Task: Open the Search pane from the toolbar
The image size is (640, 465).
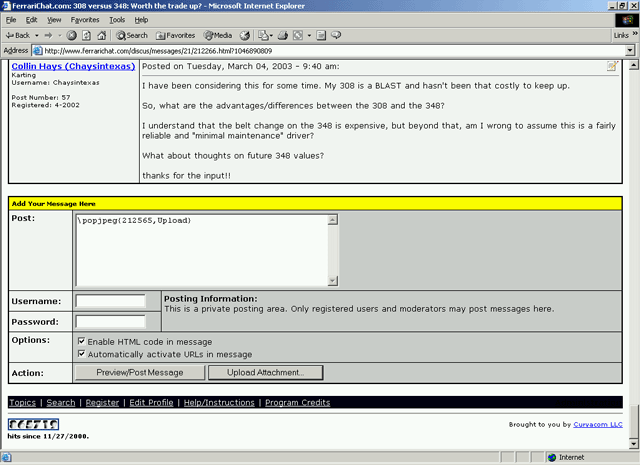Action: tap(131, 36)
